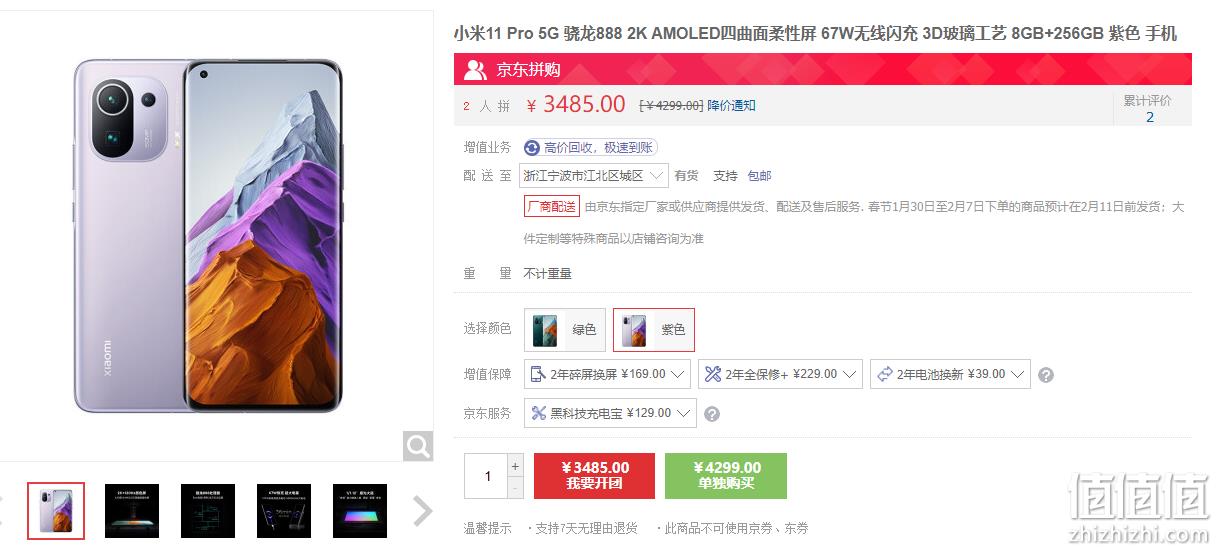Screen dimensions: 1218x552
Task: Open the 降价通知 price alert link
Action: coord(731,105)
